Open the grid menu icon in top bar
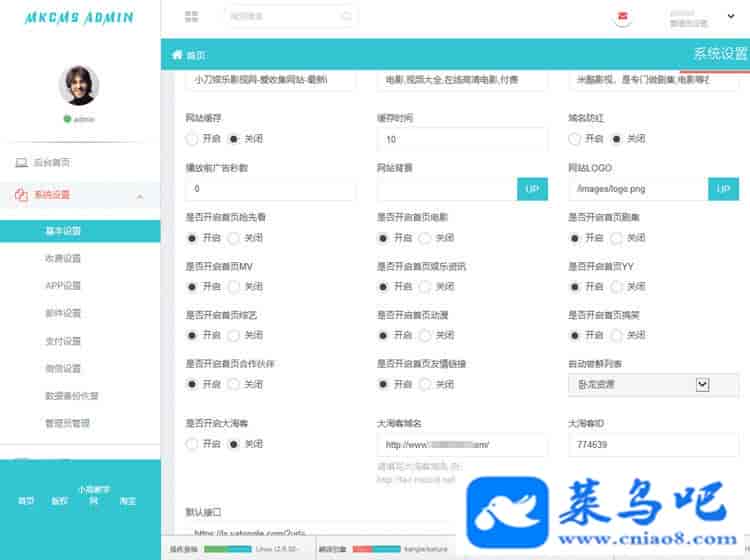Viewport: 750px width, 560px height. 191,17
